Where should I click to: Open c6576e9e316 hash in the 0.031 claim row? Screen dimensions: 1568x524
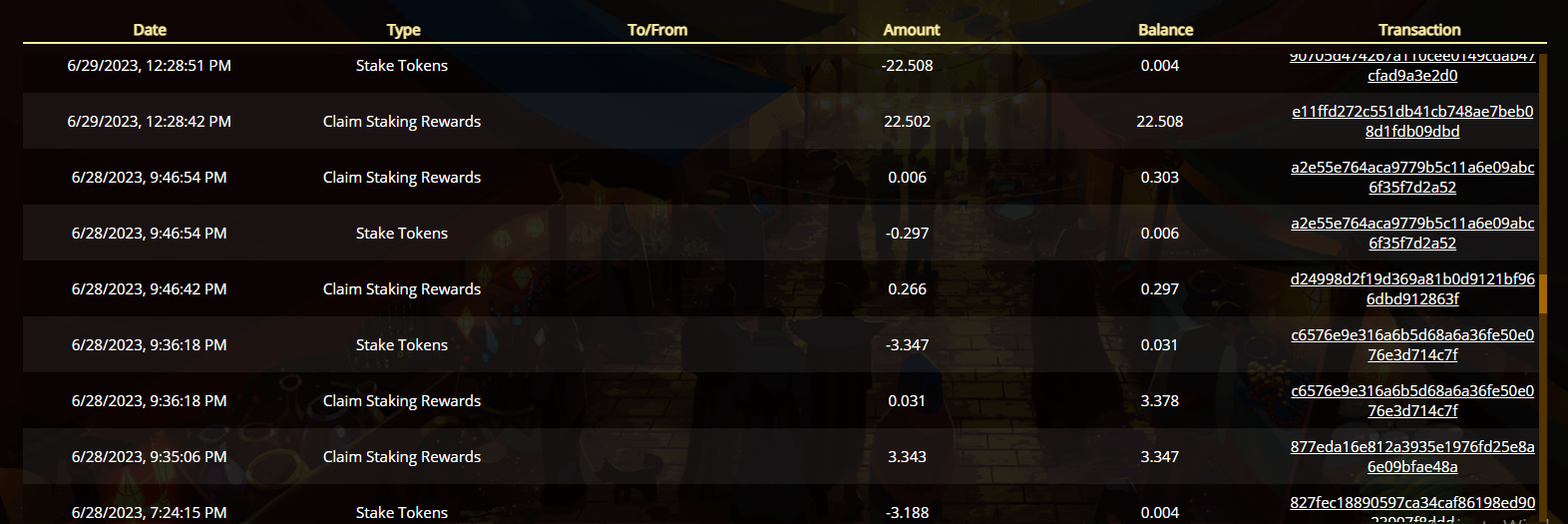coord(1412,401)
